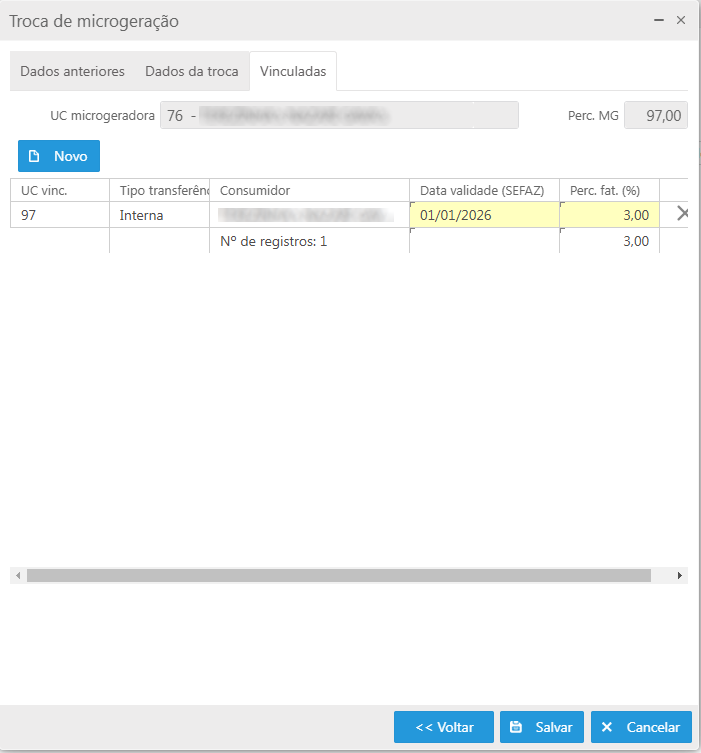This screenshot has width=701, height=753.
Task: Sort by the UC vinc. column header
Action: pyautogui.click(x=60, y=191)
